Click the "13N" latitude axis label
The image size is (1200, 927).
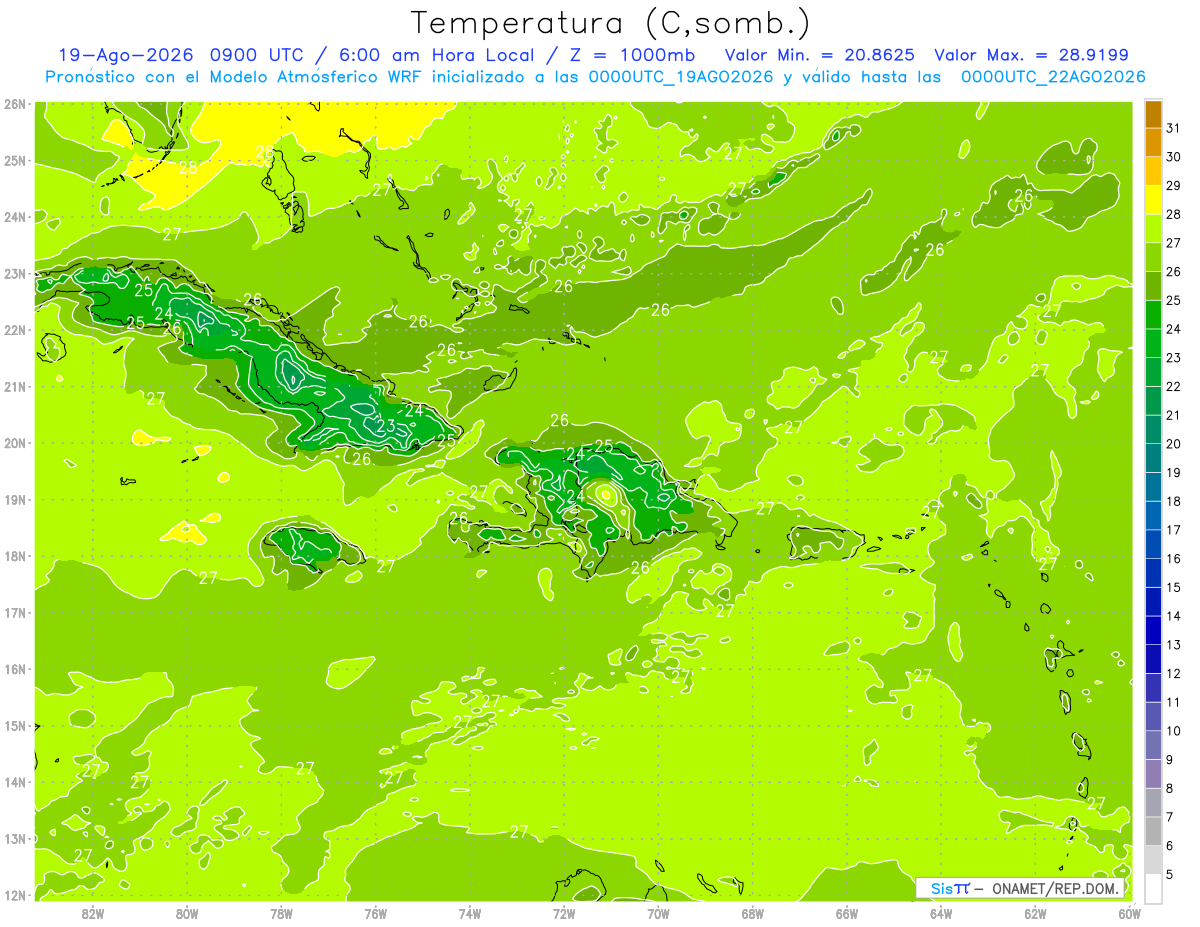point(14,838)
